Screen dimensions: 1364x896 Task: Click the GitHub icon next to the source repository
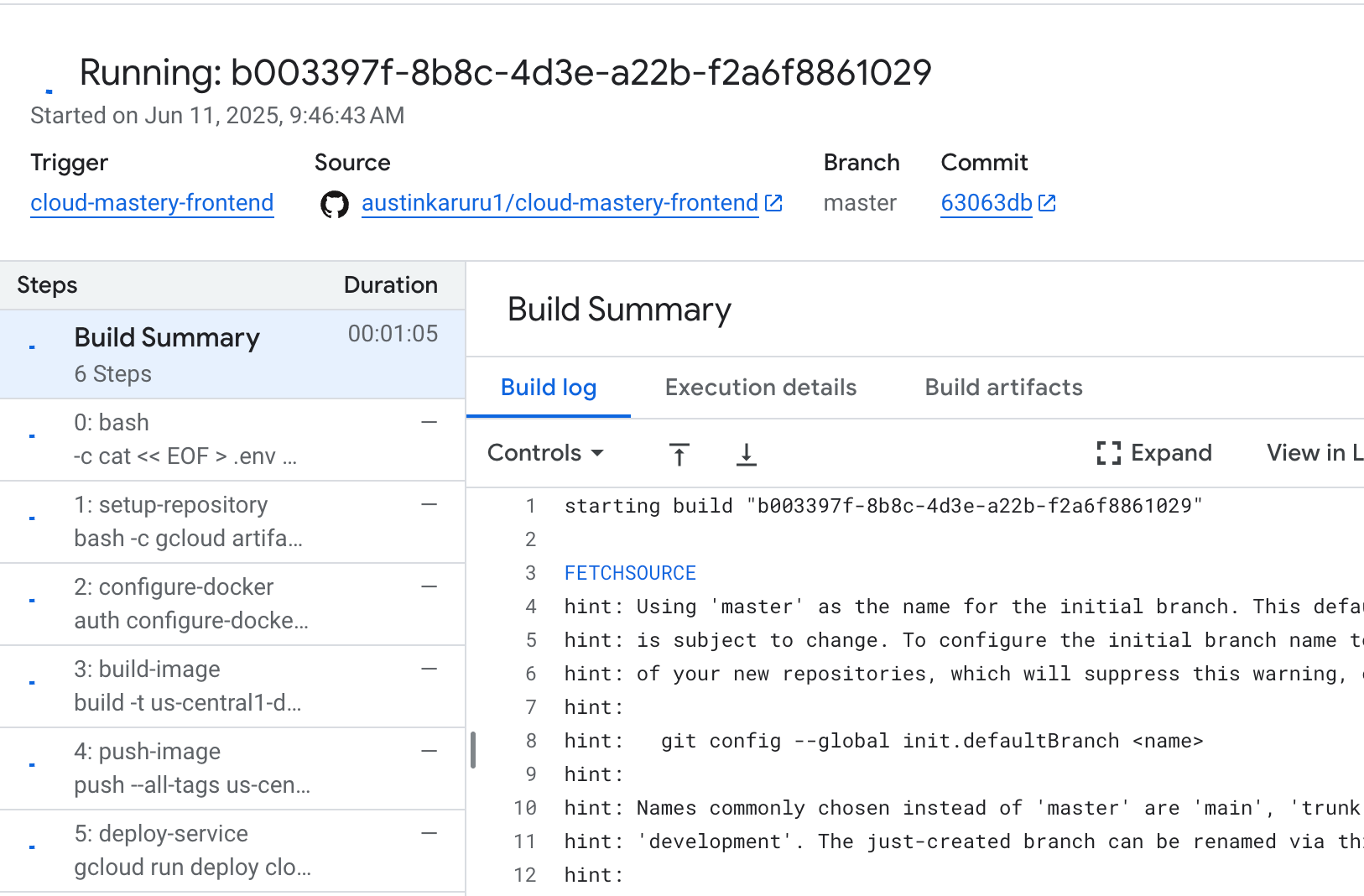[334, 203]
